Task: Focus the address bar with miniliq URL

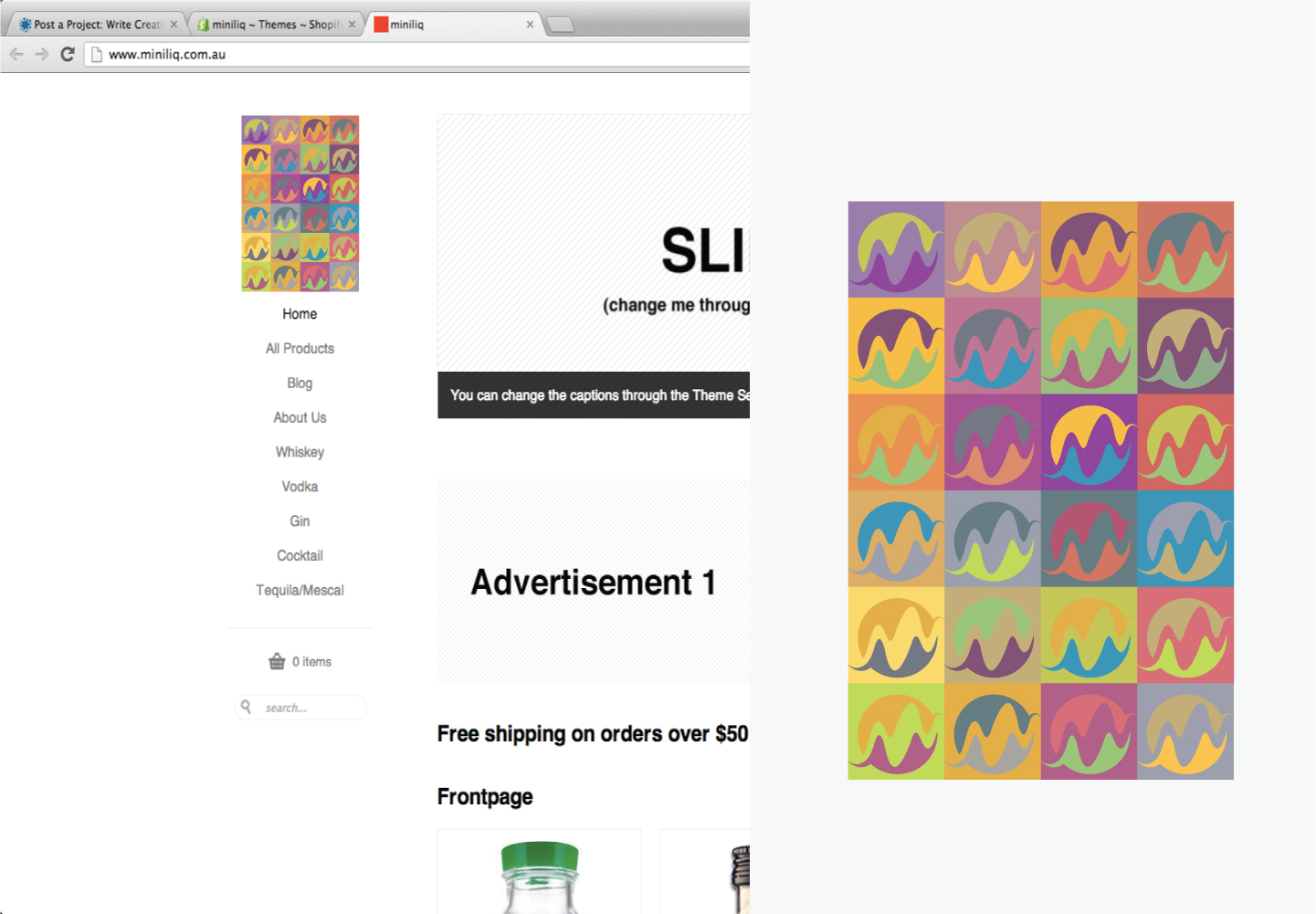Action: (420, 55)
